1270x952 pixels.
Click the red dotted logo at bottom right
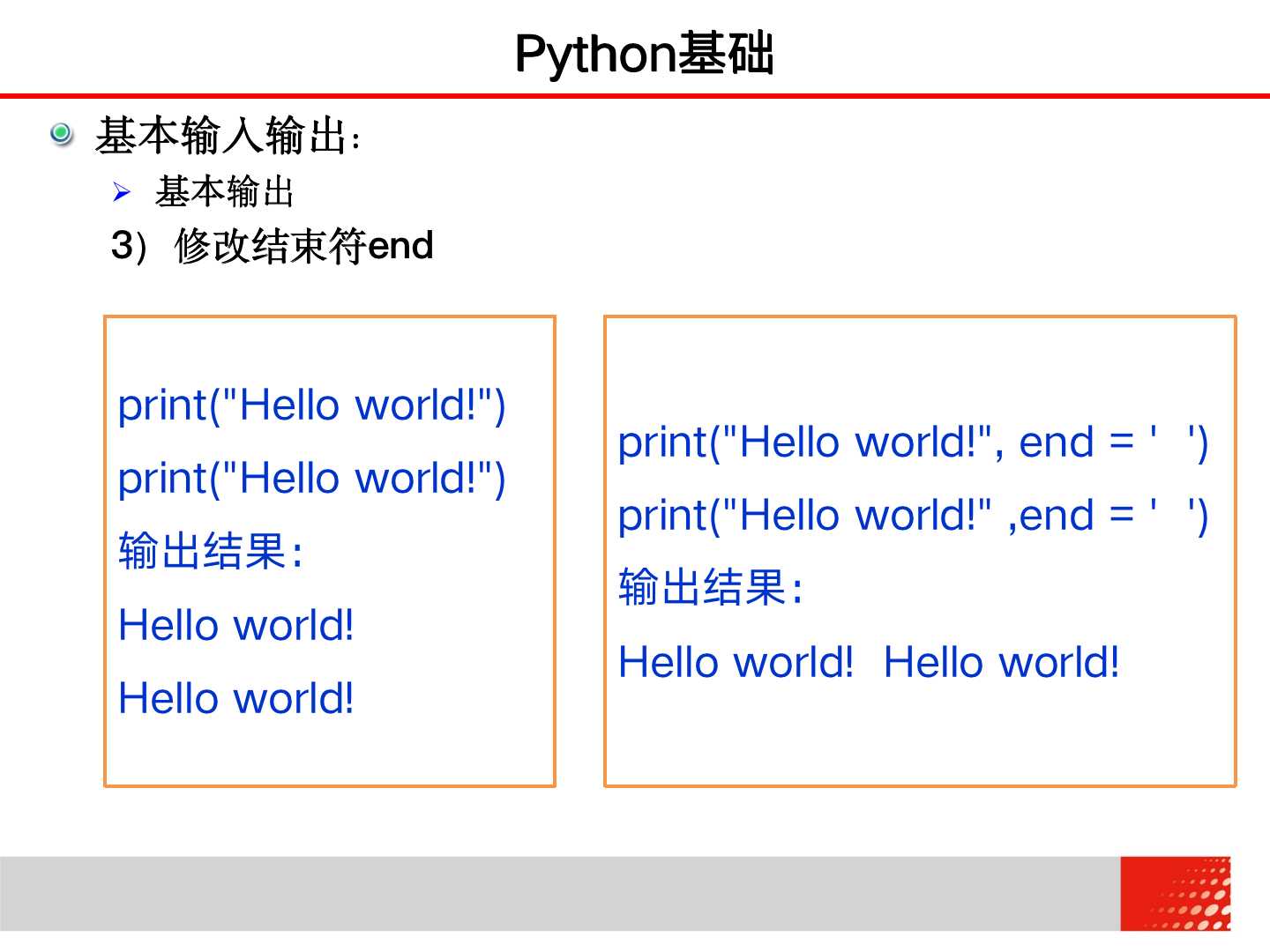point(1176,894)
